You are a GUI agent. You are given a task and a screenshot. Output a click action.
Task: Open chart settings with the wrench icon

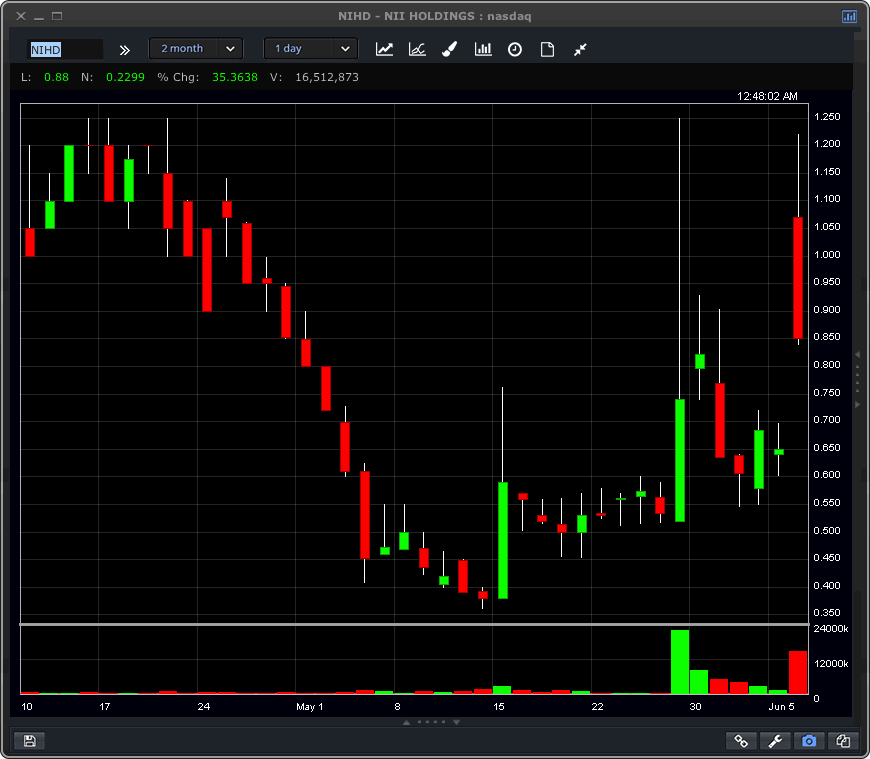point(775,741)
